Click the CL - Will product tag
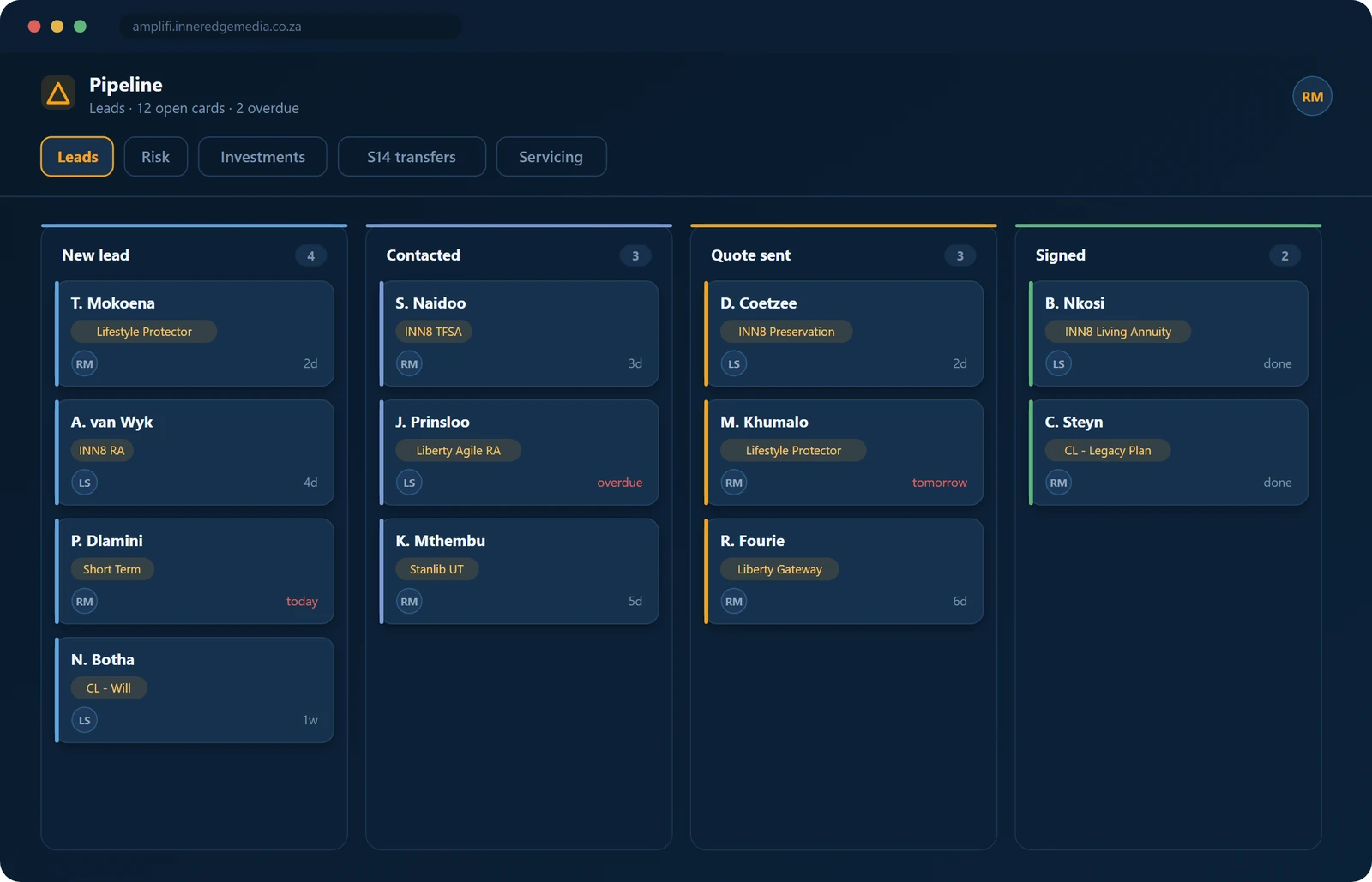 tap(109, 687)
